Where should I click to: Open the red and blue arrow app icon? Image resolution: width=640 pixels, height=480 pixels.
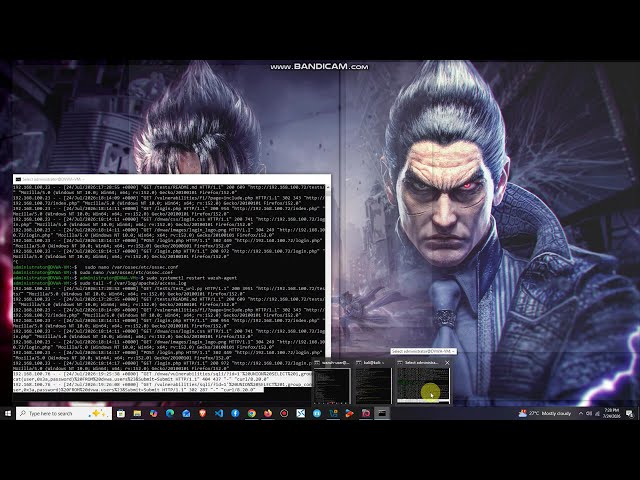349,413
